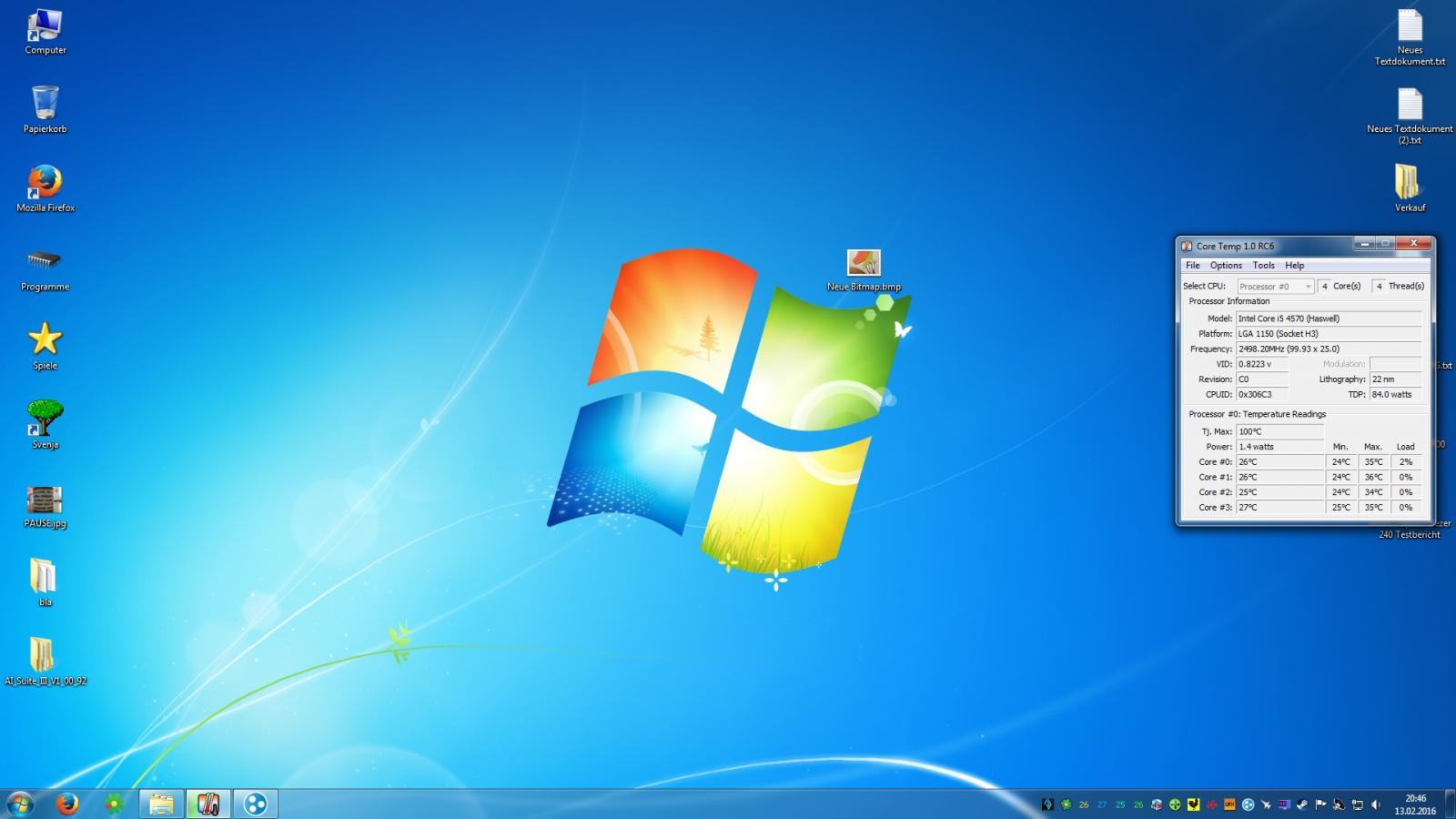1456x819 pixels.
Task: Click the Lithography value 22 nm
Action: (1395, 379)
